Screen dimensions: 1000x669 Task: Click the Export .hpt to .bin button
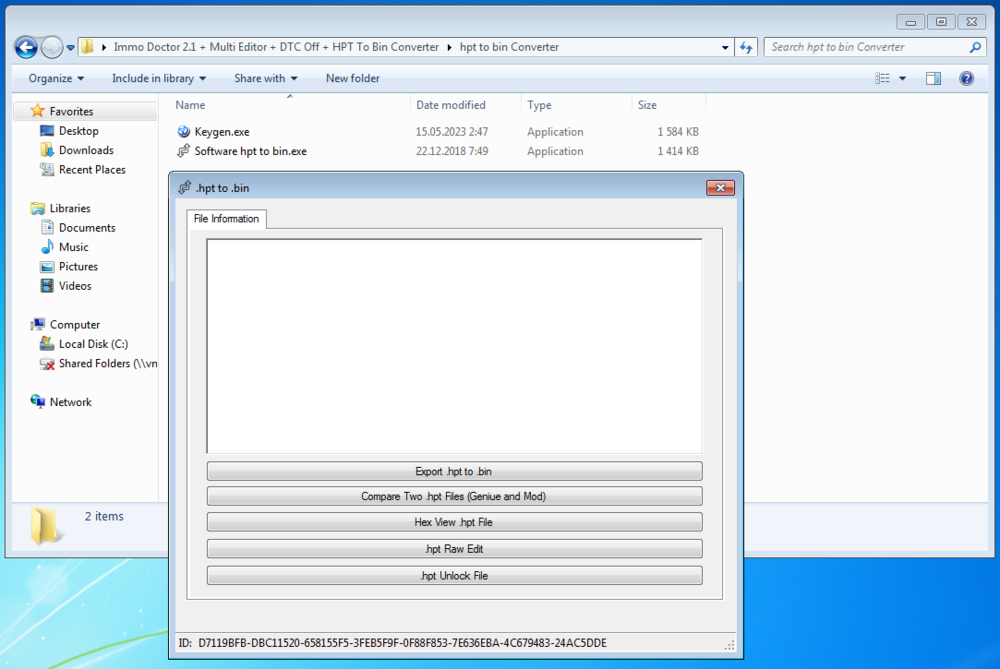454,471
